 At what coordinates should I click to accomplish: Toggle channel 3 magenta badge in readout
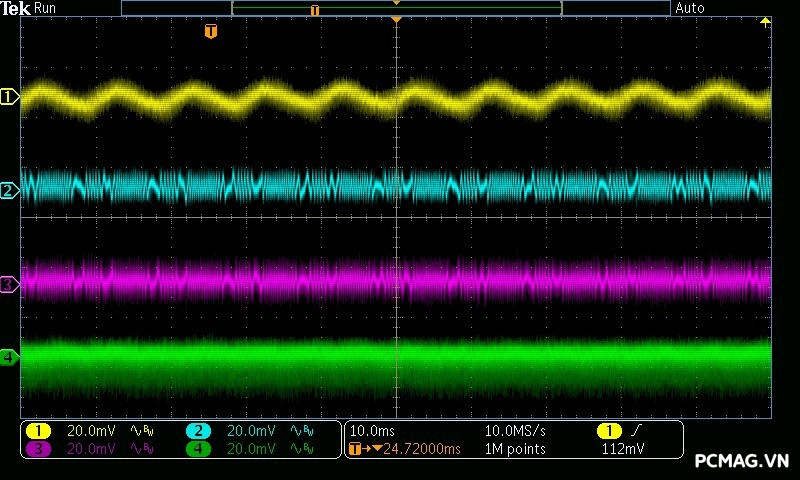click(38, 449)
